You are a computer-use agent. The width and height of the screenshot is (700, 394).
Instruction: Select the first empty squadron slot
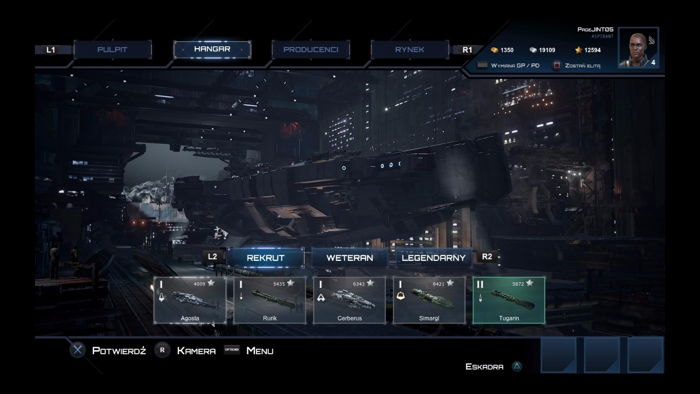click(x=558, y=355)
